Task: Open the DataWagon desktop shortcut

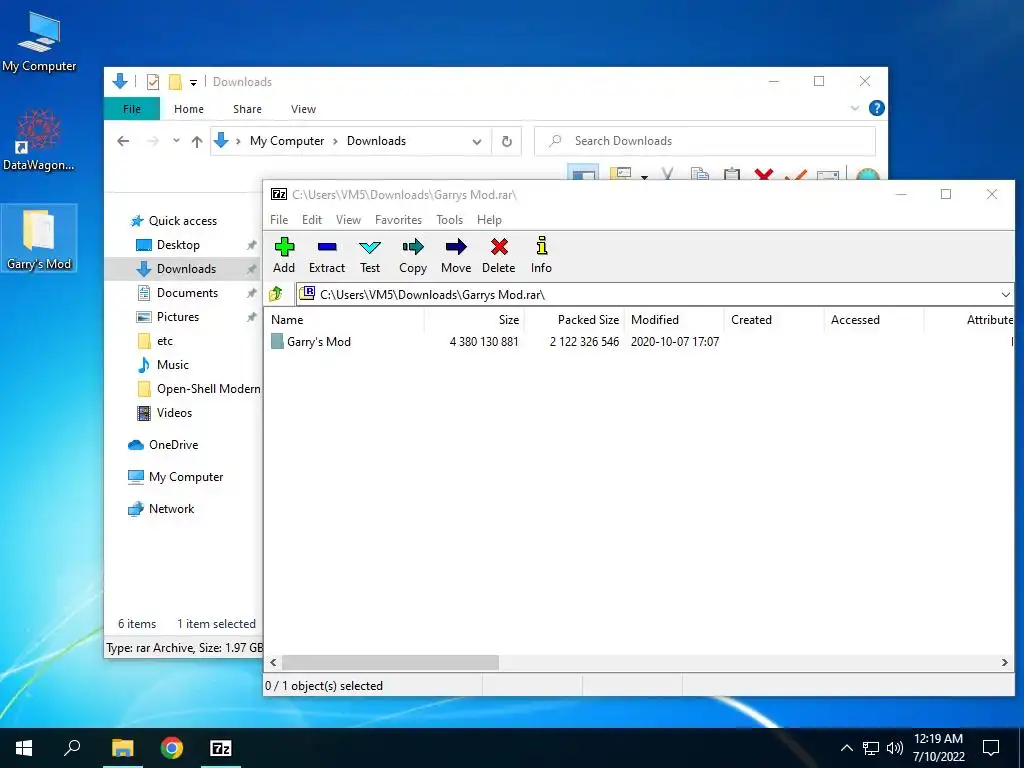Action: tap(39, 140)
